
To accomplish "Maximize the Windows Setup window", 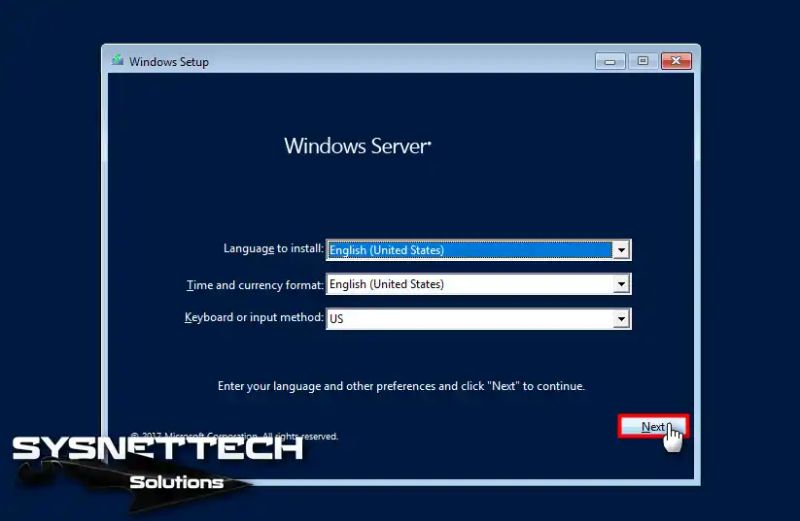I will (642, 61).
